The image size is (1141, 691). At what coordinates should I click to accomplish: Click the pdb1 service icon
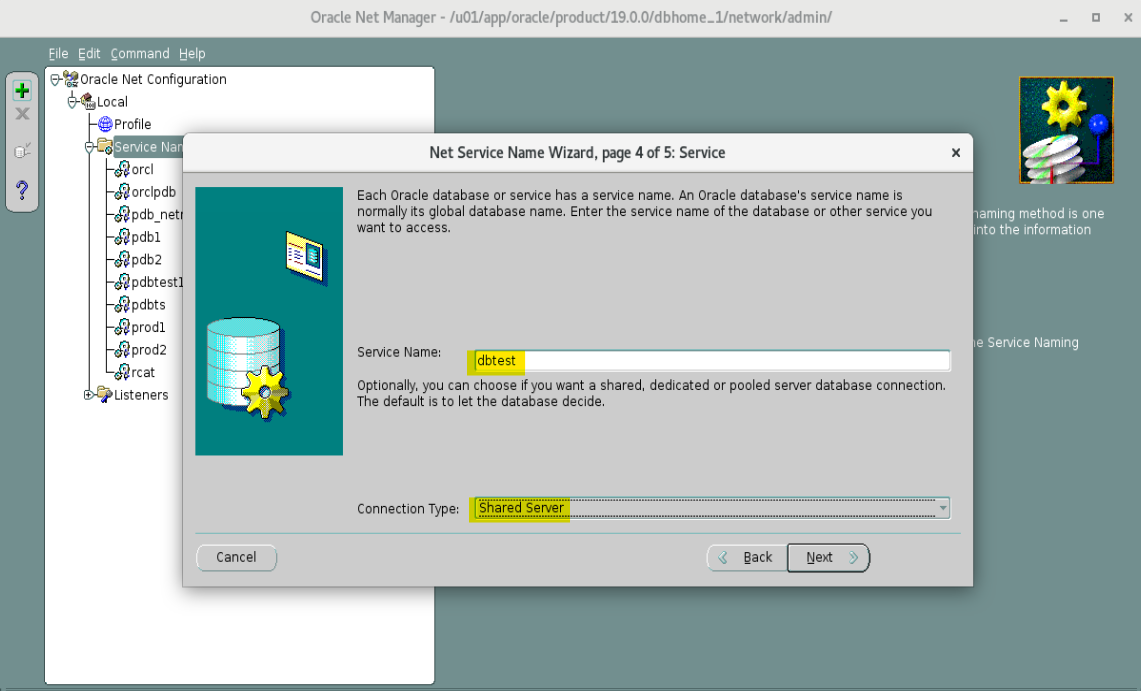point(122,236)
